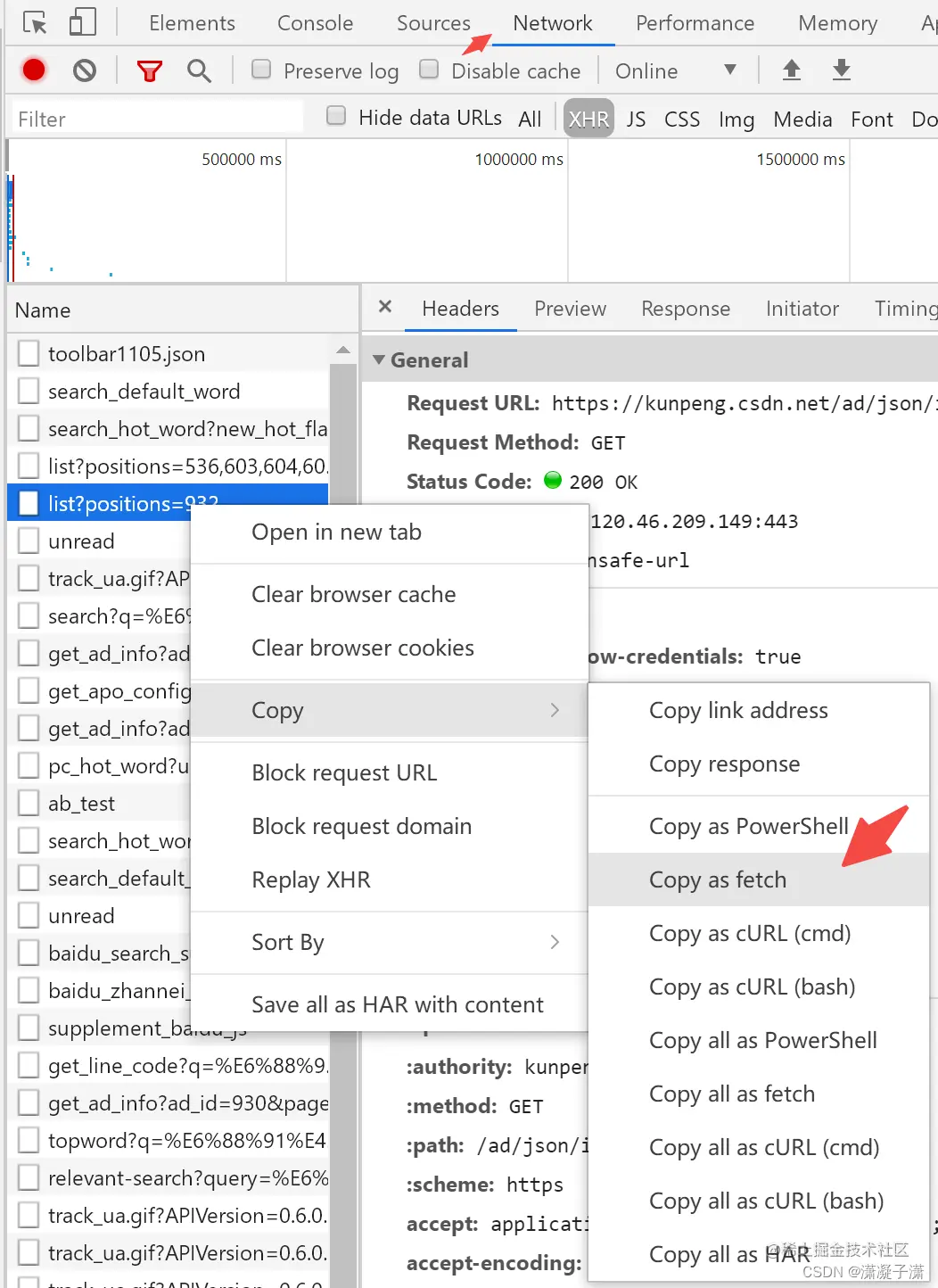Viewport: 938px width, 1288px height.
Task: Activate the inspect element picker icon
Action: 35,23
